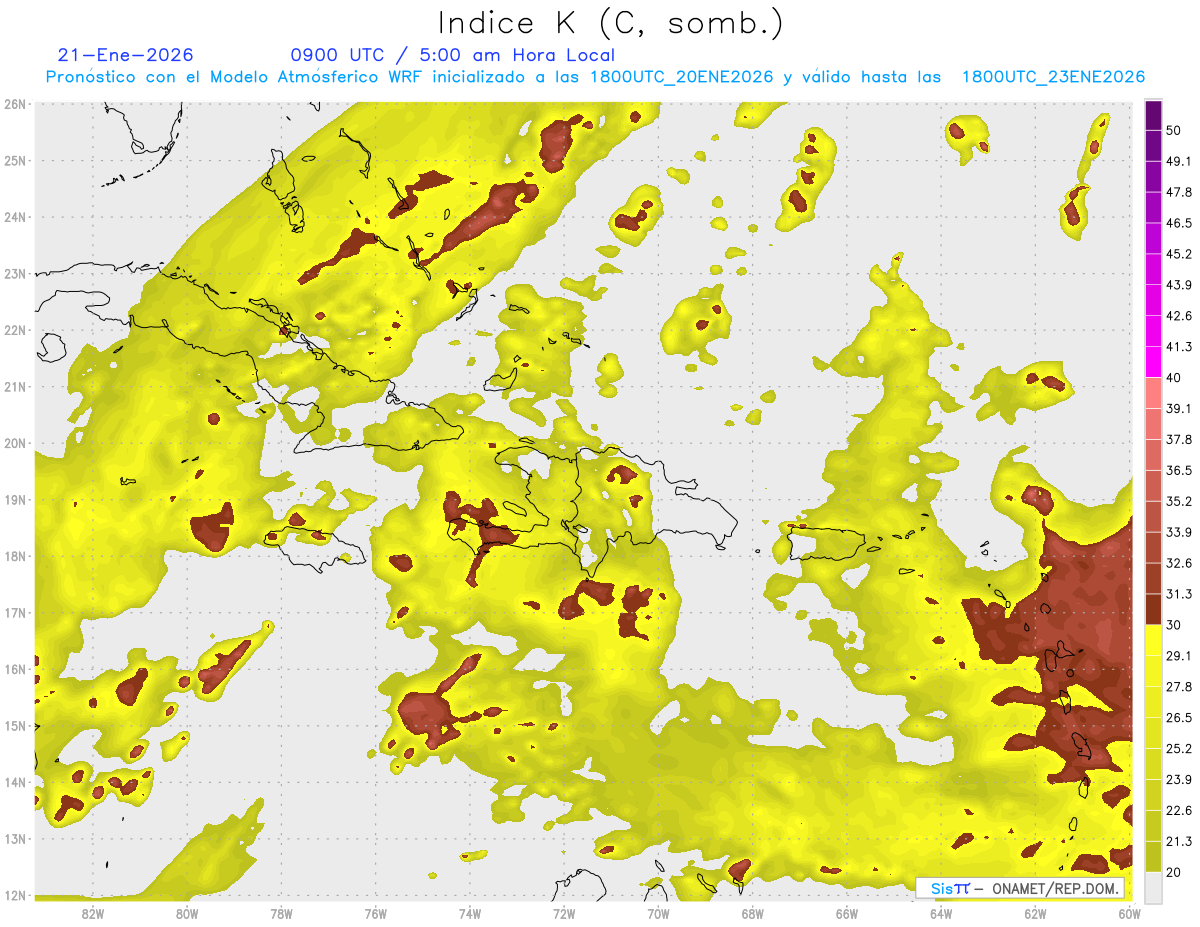Click the 22N latitude label
1200x927 pixels.
coord(15,330)
